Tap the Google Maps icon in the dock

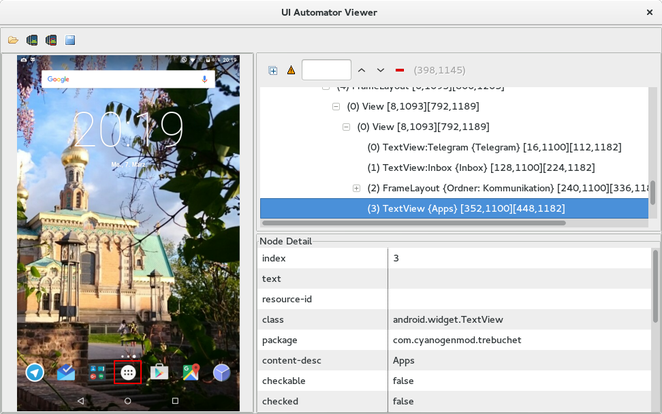coord(191,372)
